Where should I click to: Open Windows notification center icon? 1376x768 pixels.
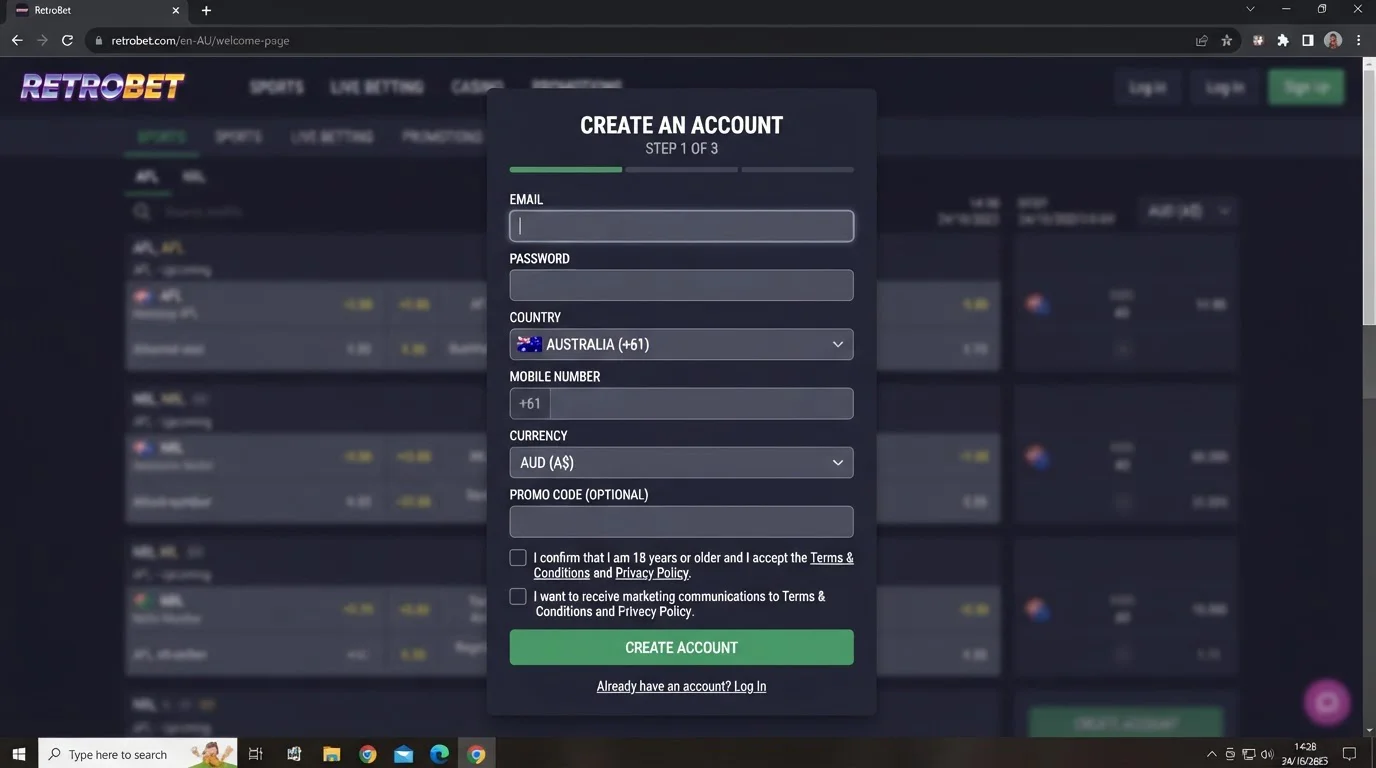[1349, 754]
